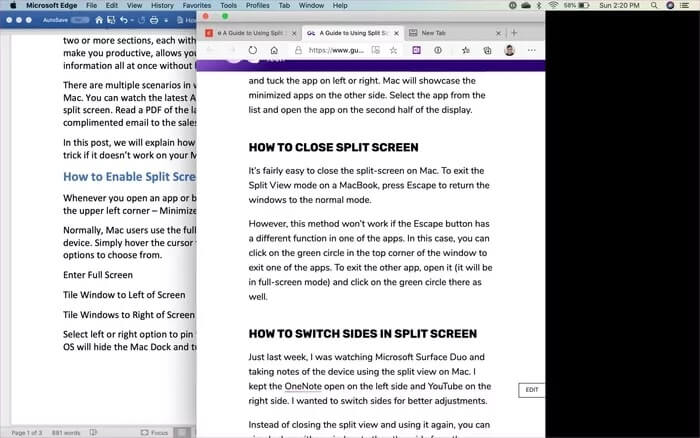Open the Tab menu

click(284, 5)
